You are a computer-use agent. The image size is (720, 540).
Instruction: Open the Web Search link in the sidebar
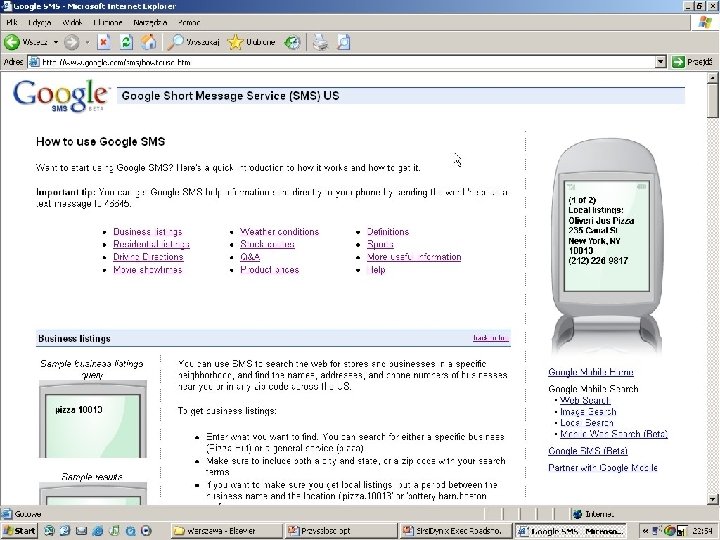point(585,400)
